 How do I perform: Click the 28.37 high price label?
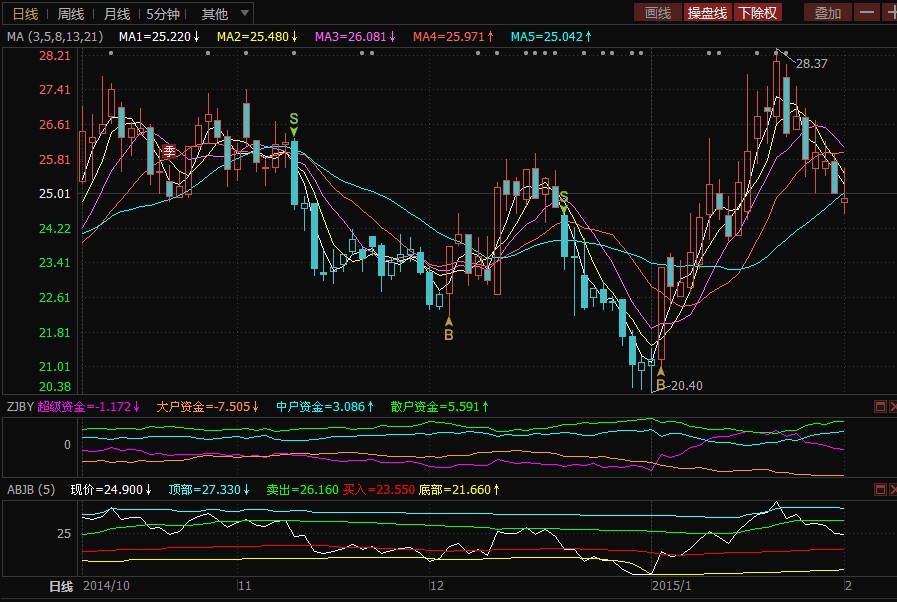[x=812, y=64]
